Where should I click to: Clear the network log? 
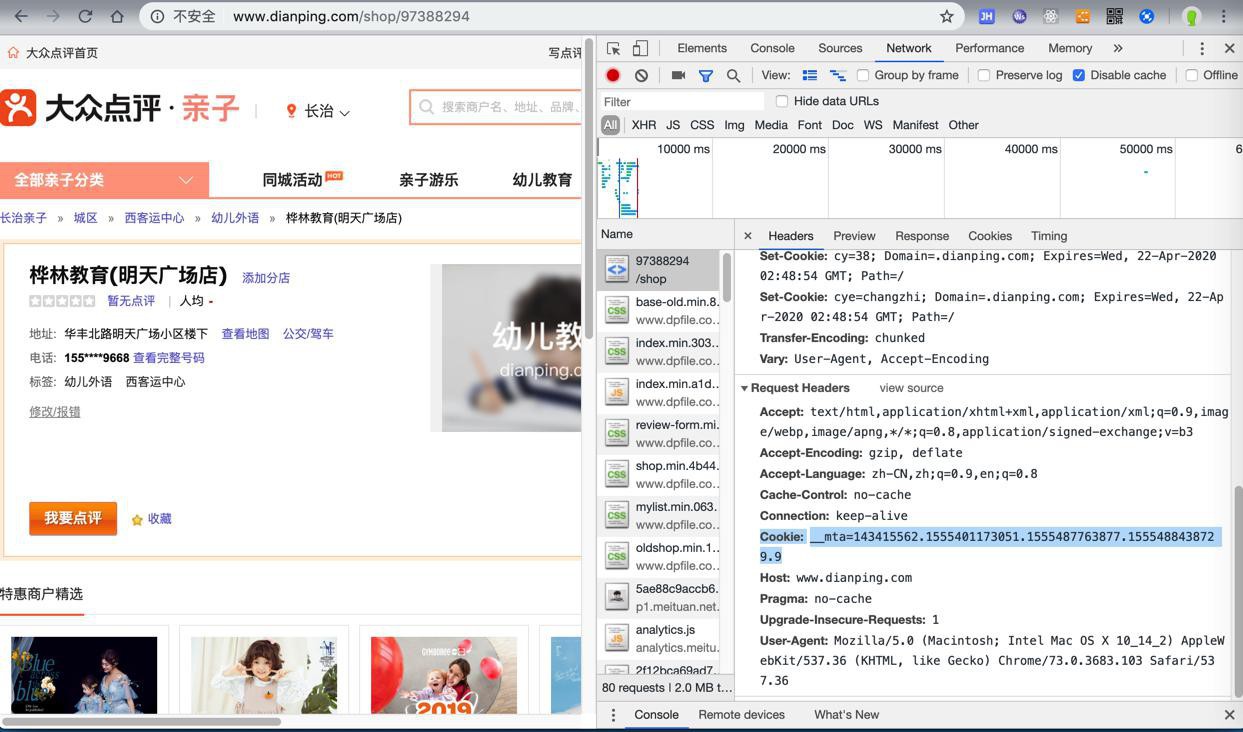click(641, 75)
